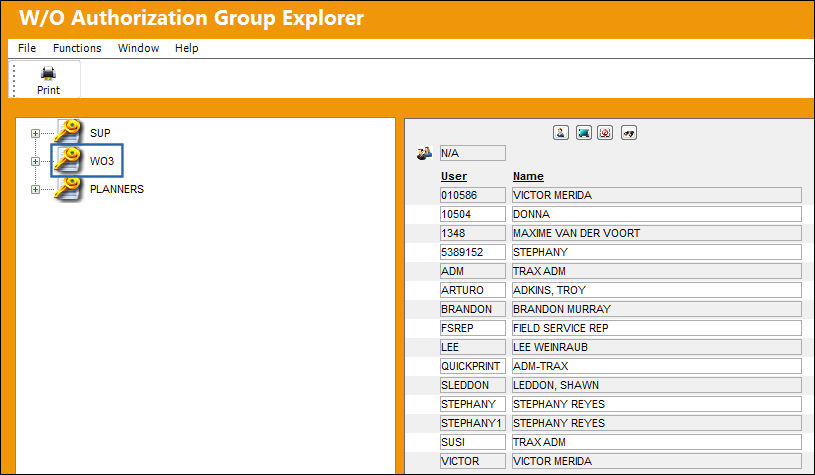Select LEE WEINRAUB name cell
This screenshot has height=475, width=815.
[x=656, y=347]
